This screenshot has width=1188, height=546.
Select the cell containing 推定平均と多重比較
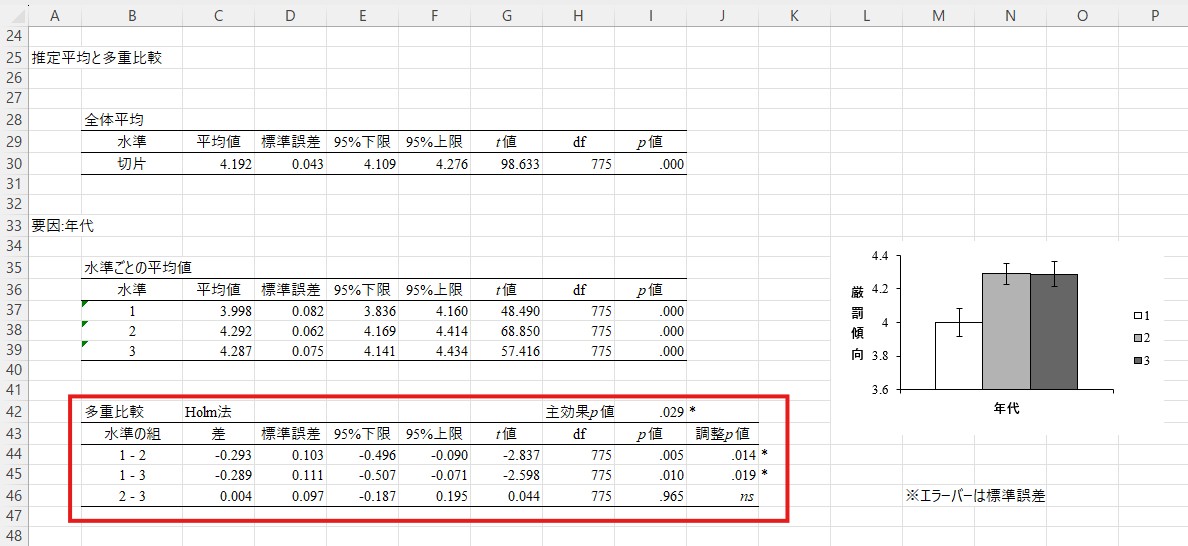[x=96, y=58]
